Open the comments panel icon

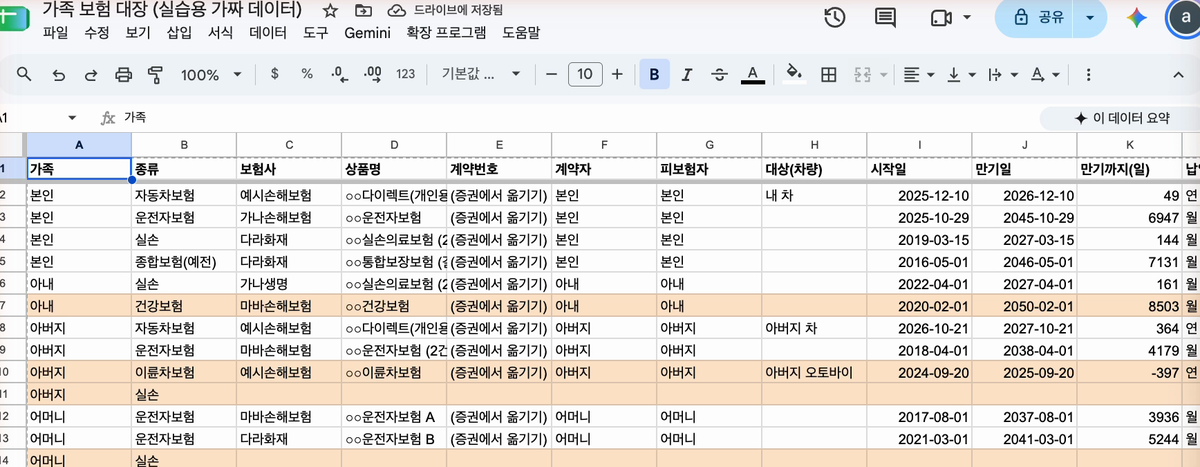pyautogui.click(x=885, y=18)
